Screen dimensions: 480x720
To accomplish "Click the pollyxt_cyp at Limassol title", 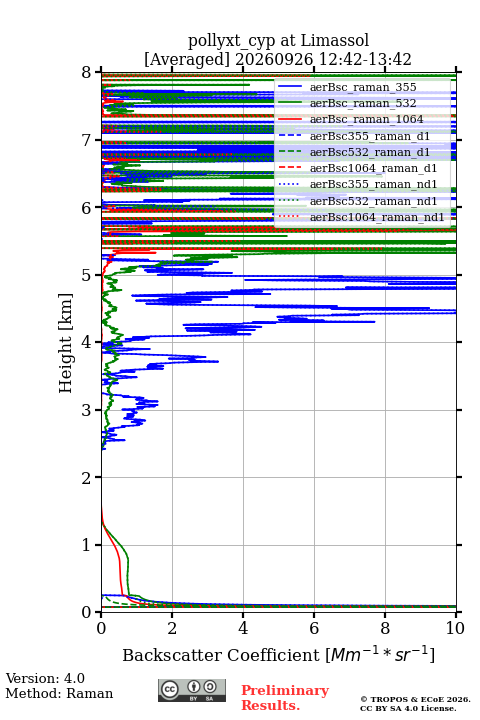I will coord(278,41).
